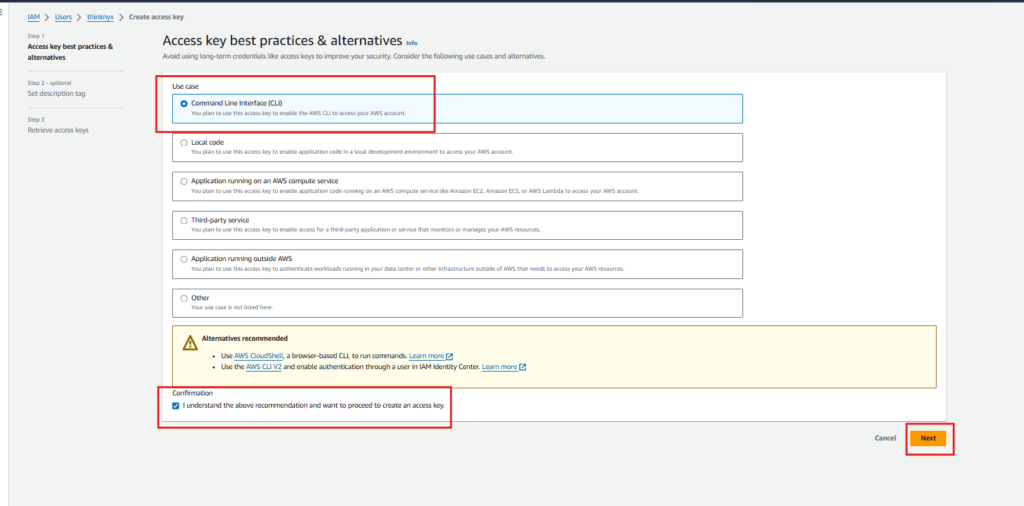Click Learn more after CloudShell recommendation
This screenshot has width=1024, height=506.
click(426, 356)
